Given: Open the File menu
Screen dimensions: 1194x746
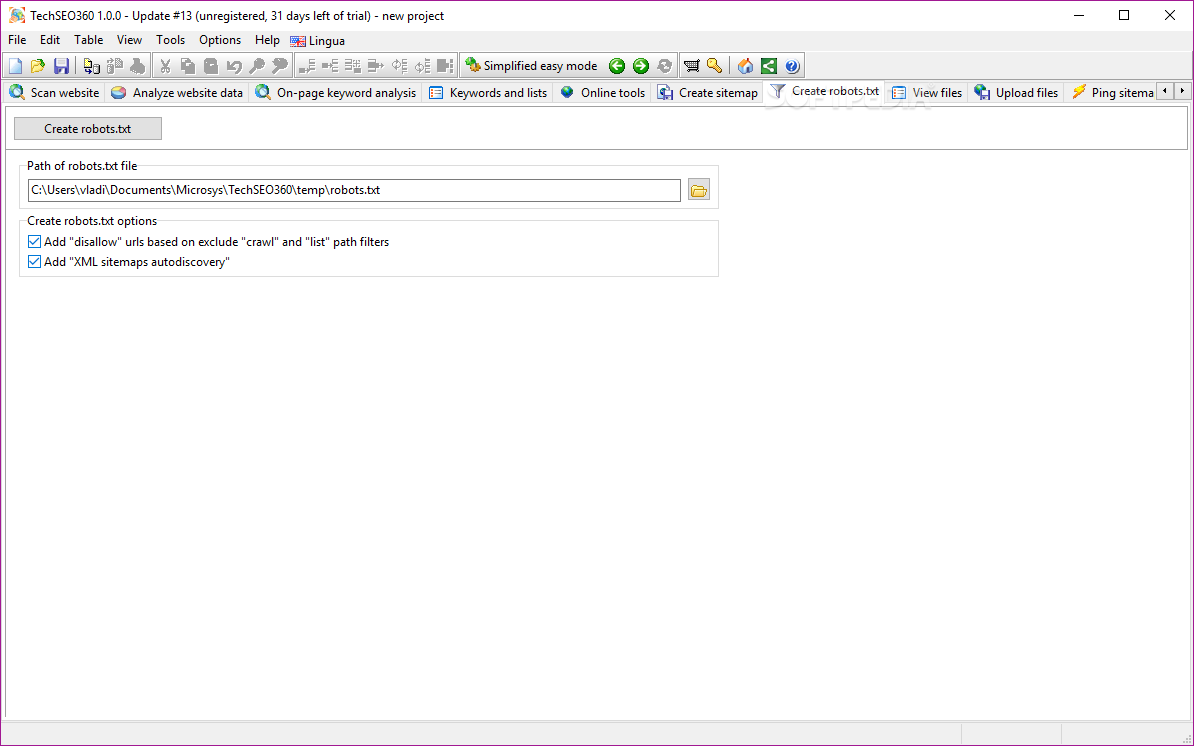Looking at the screenshot, I should (17, 40).
